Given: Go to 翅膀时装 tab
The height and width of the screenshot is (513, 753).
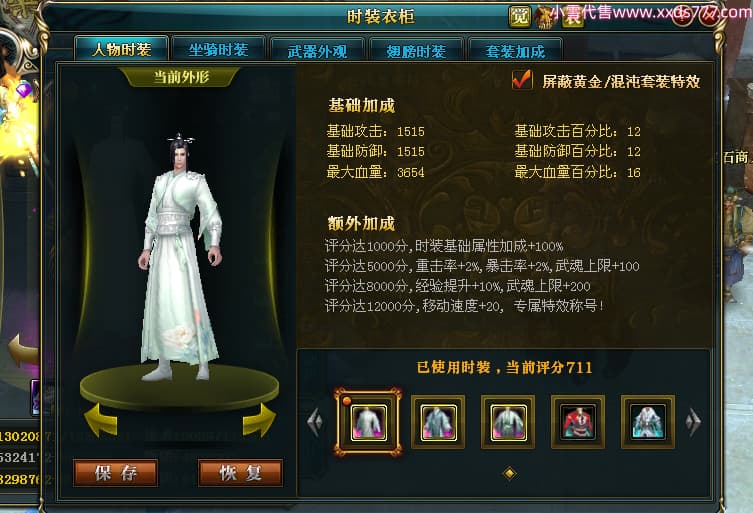Looking at the screenshot, I should click(416, 50).
